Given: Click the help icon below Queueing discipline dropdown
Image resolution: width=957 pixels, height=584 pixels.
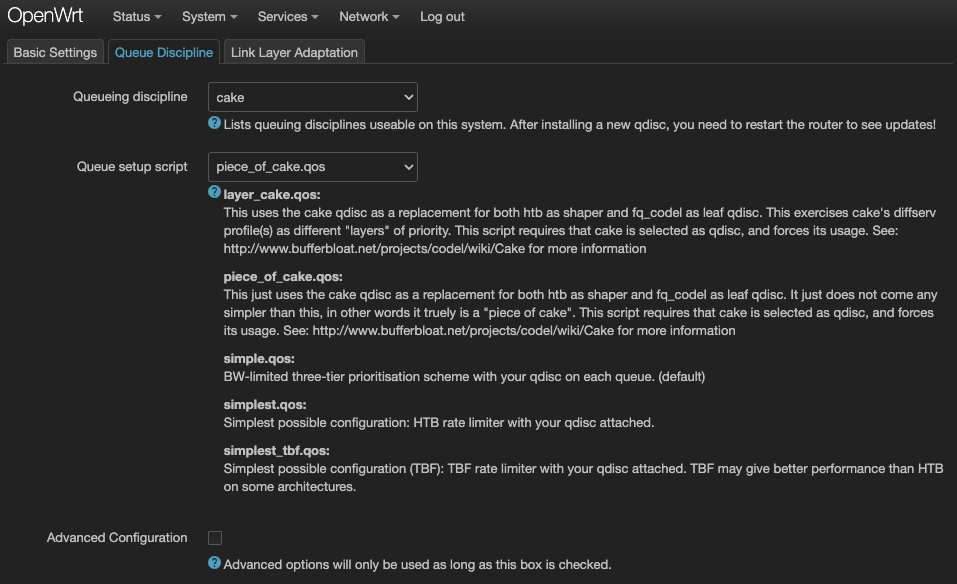Looking at the screenshot, I should point(214,123).
